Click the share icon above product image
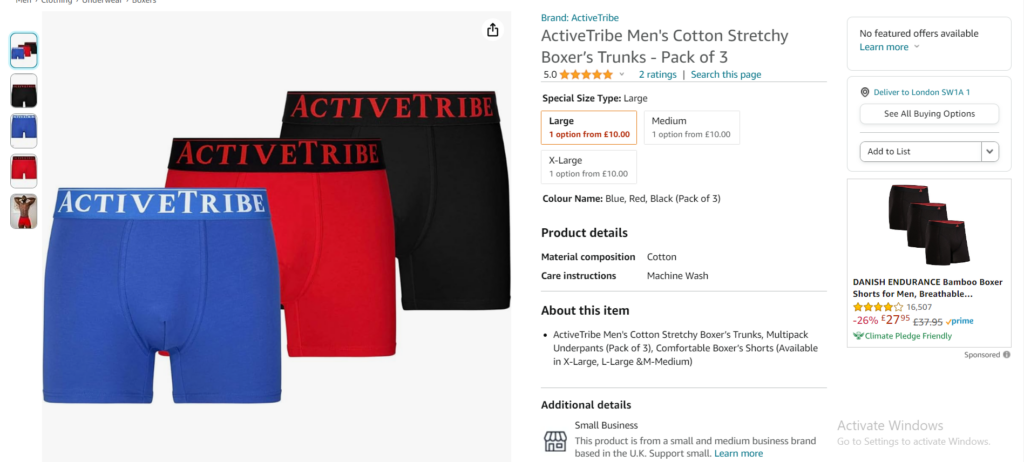The image size is (1024, 462). [492, 29]
